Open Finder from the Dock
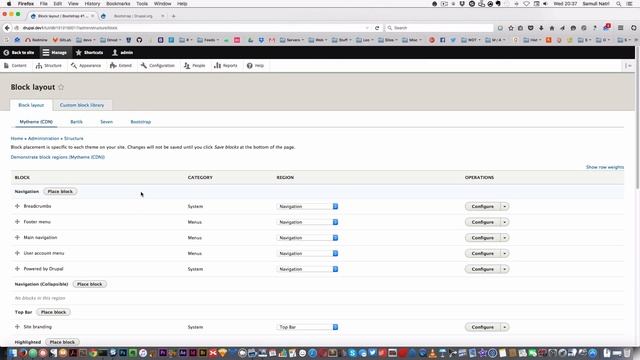 tap(13, 353)
